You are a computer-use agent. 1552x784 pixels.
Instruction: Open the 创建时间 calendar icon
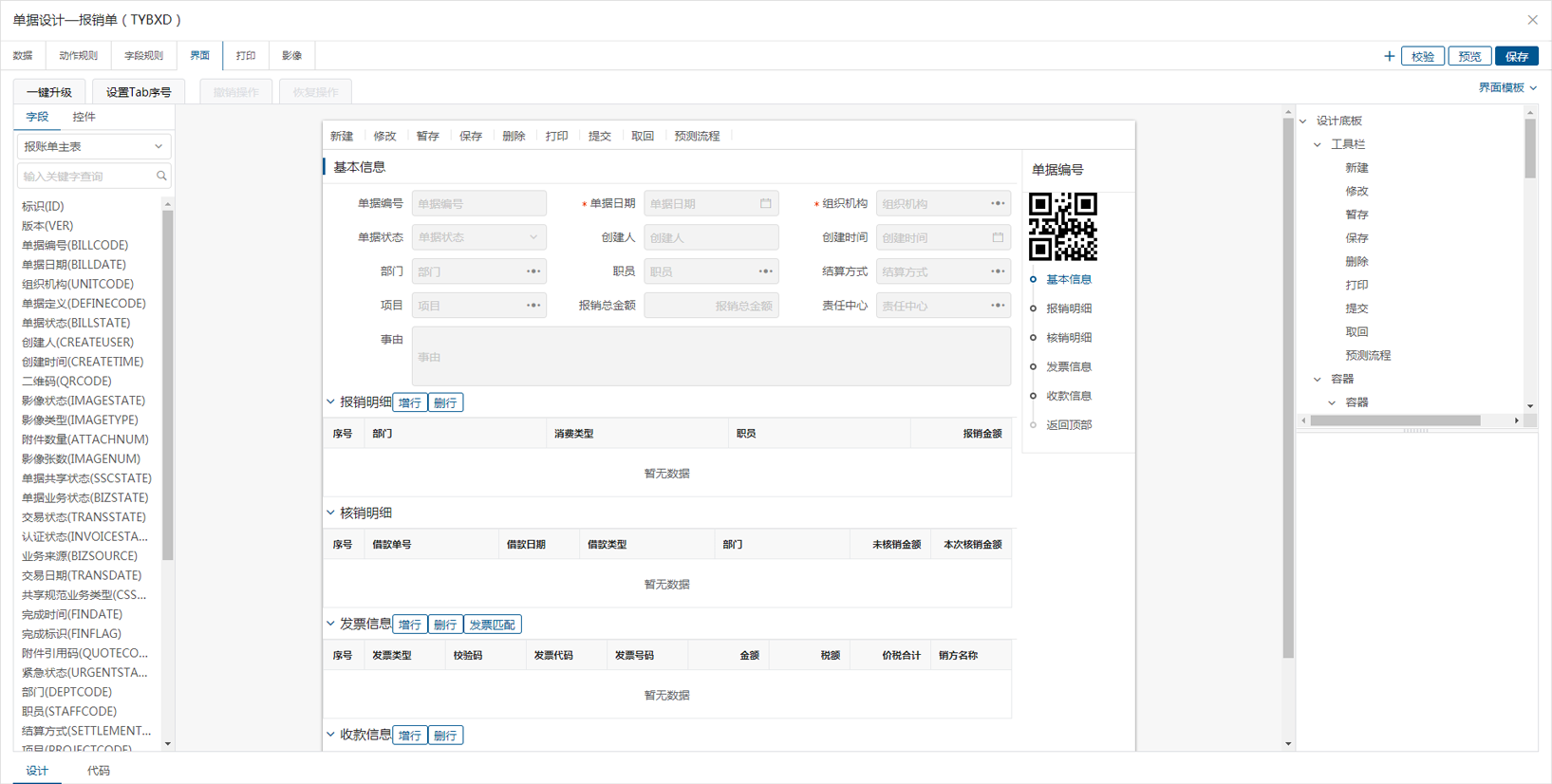[998, 237]
